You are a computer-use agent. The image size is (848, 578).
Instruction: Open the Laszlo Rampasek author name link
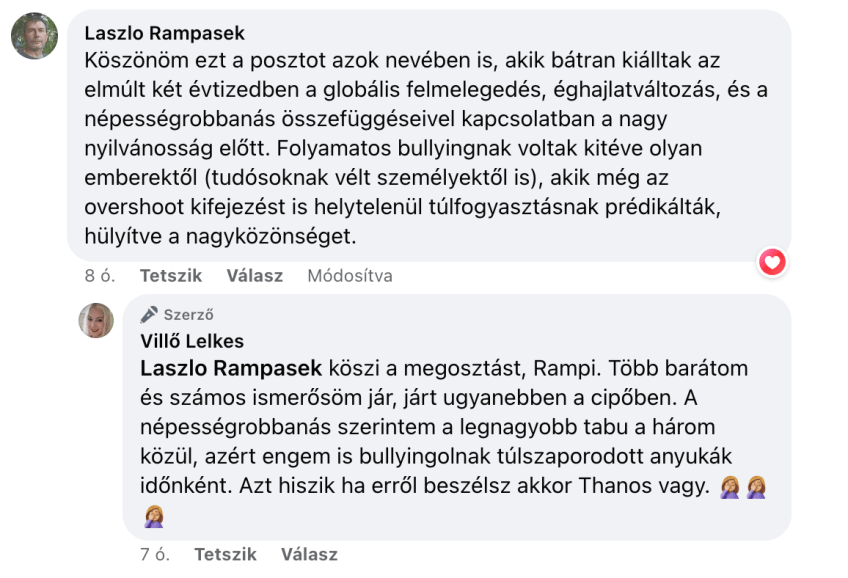(165, 34)
